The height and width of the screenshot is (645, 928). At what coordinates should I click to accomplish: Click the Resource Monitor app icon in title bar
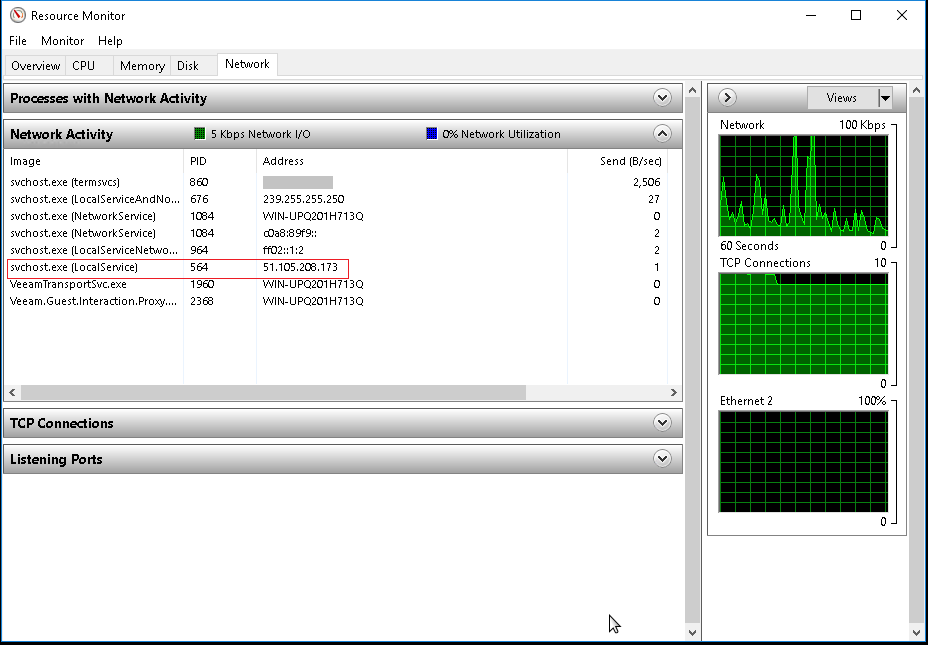pos(18,15)
